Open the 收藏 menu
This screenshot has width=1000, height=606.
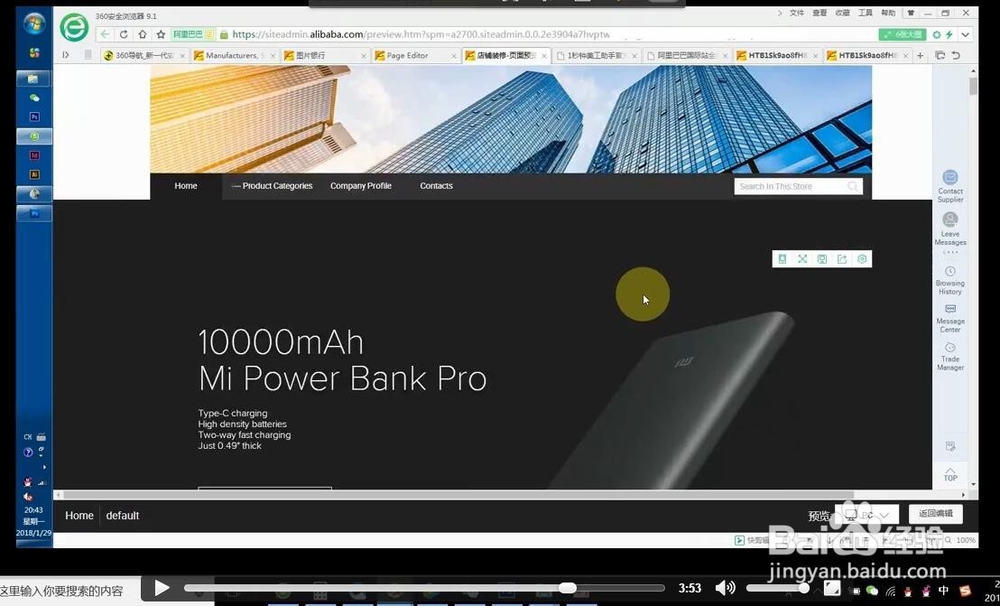(842, 13)
